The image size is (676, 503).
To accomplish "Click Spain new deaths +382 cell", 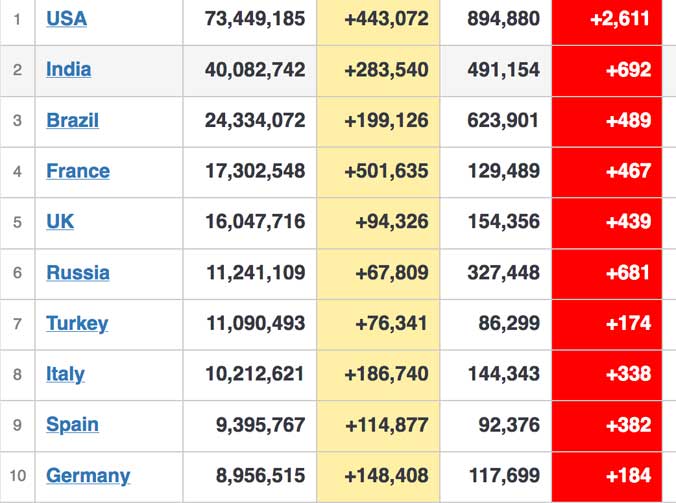I will pyautogui.click(x=607, y=426).
